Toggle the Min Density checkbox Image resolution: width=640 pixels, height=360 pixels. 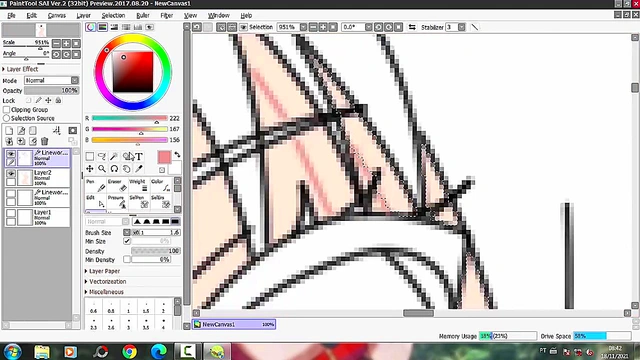click(127, 259)
